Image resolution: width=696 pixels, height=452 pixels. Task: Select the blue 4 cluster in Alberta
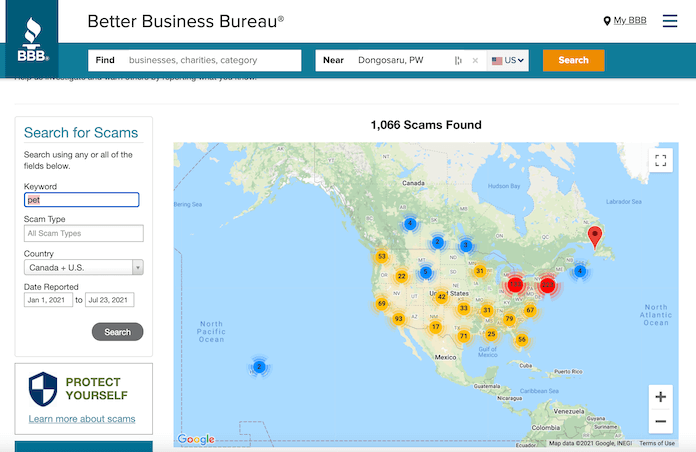[x=410, y=223]
